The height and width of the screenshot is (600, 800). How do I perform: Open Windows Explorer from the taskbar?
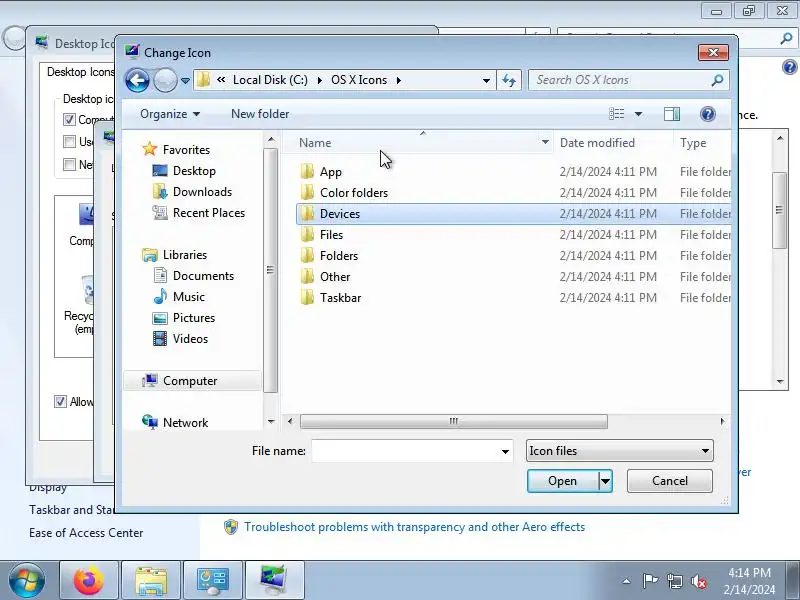tap(151, 581)
